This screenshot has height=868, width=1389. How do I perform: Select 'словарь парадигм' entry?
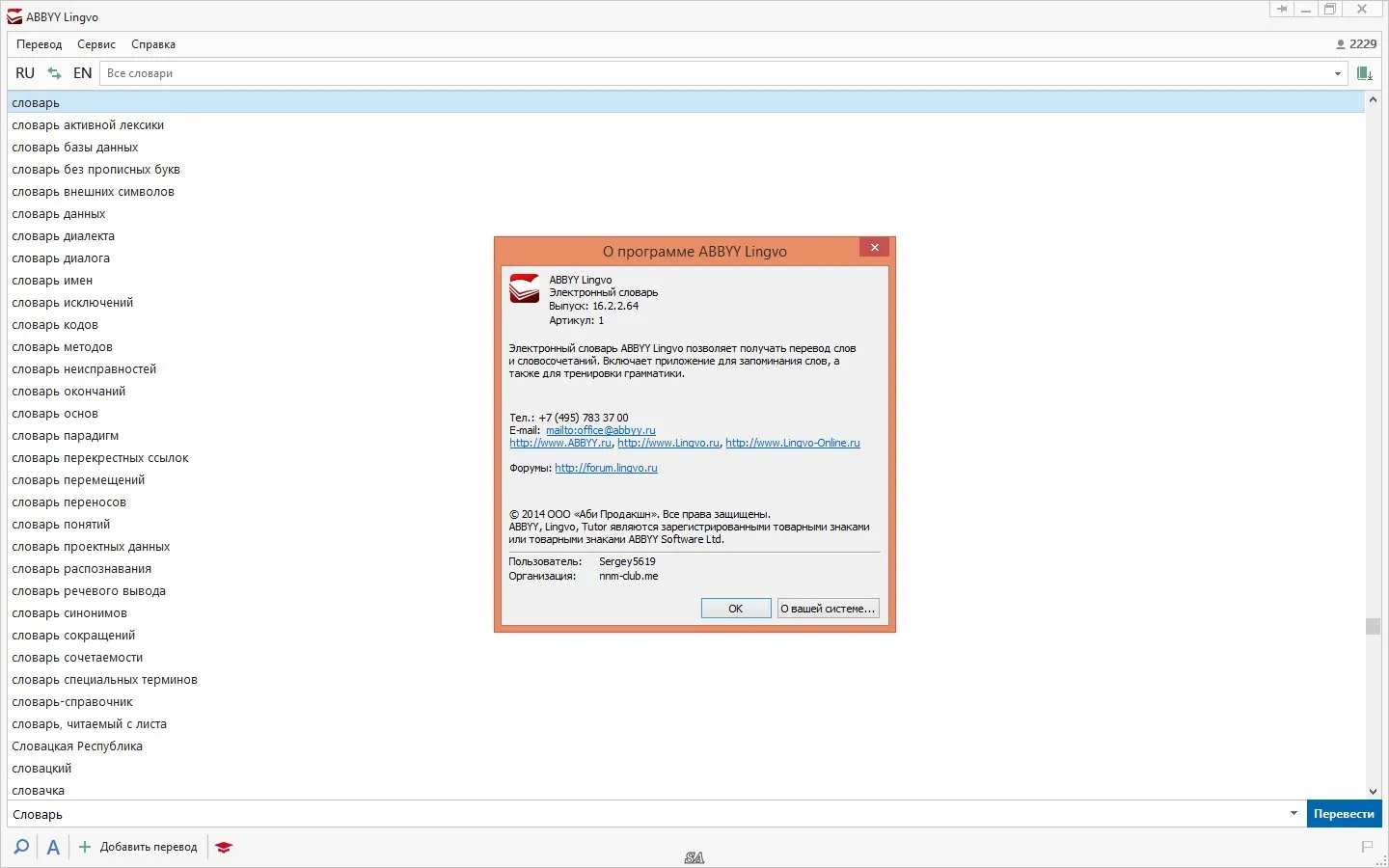coord(66,435)
